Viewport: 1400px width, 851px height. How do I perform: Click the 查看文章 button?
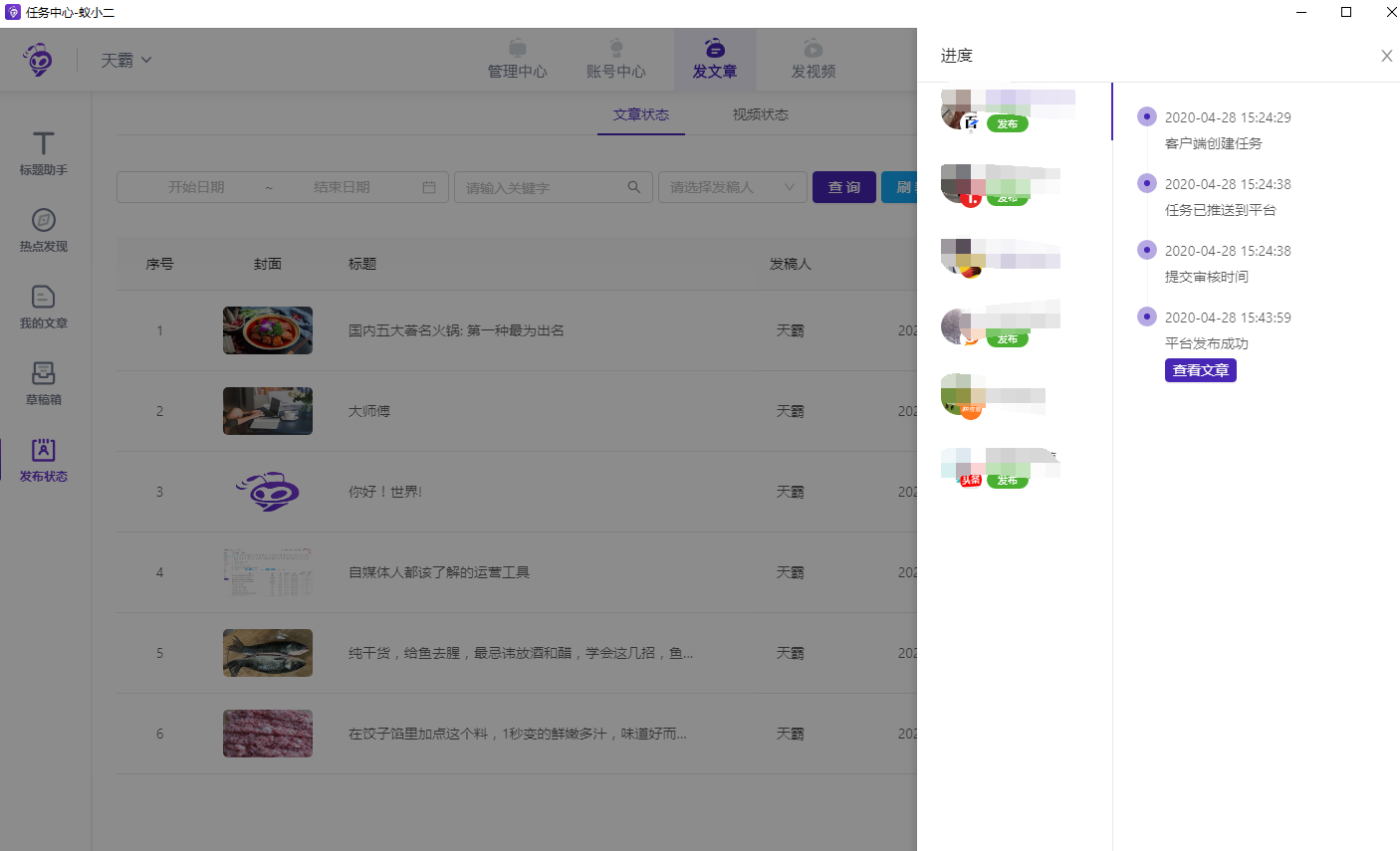[x=1200, y=370]
